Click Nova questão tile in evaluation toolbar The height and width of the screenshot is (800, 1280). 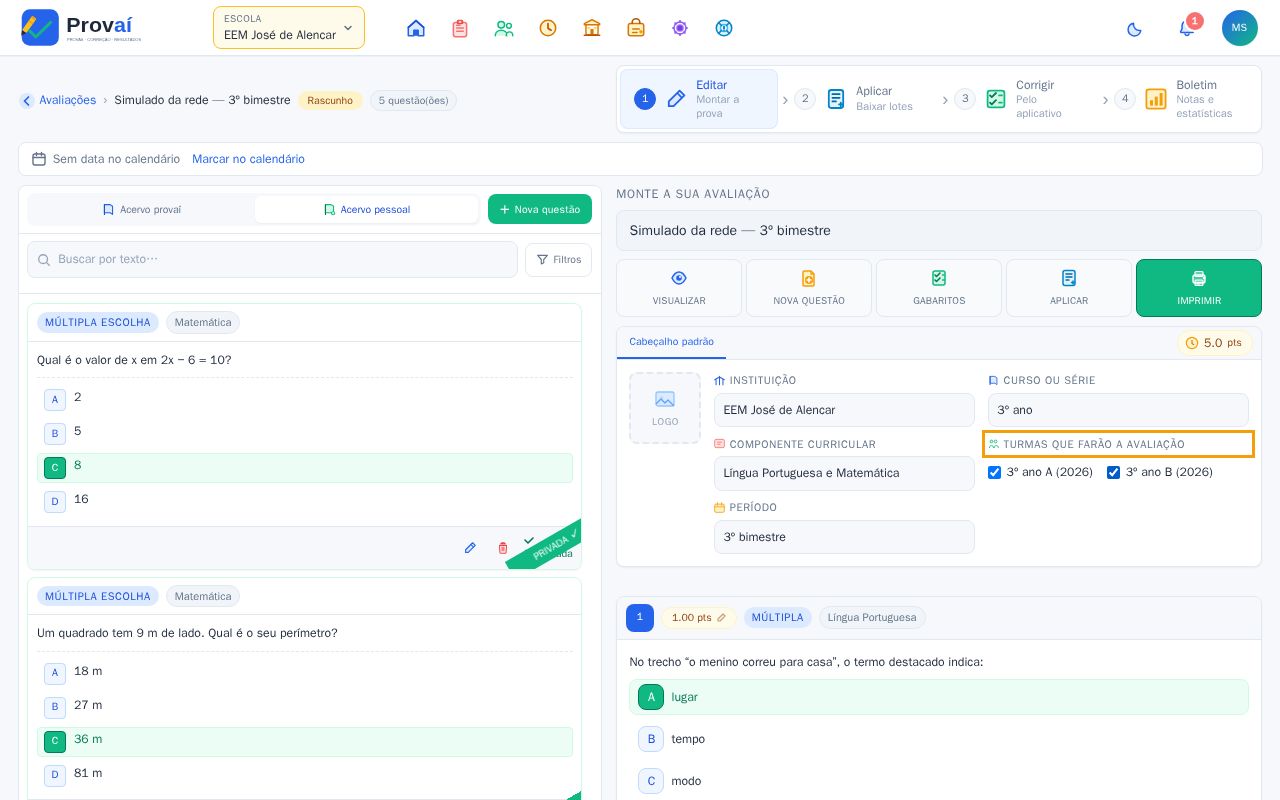pyautogui.click(x=809, y=288)
